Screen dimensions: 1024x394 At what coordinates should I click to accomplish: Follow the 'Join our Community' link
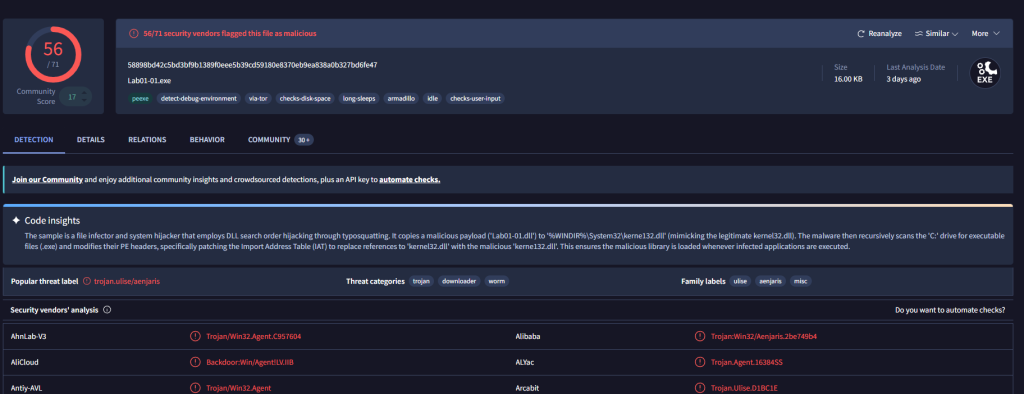pyautogui.click(x=47, y=180)
